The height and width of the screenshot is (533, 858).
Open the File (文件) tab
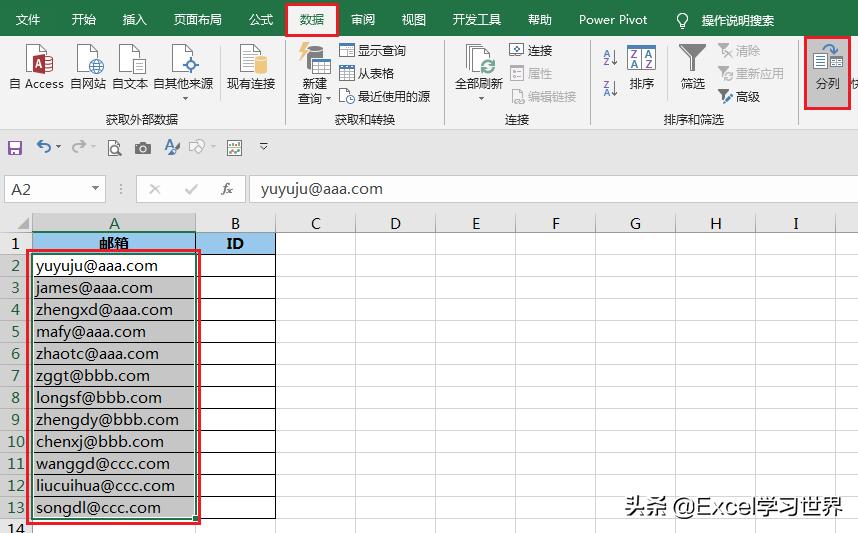pyautogui.click(x=28, y=20)
